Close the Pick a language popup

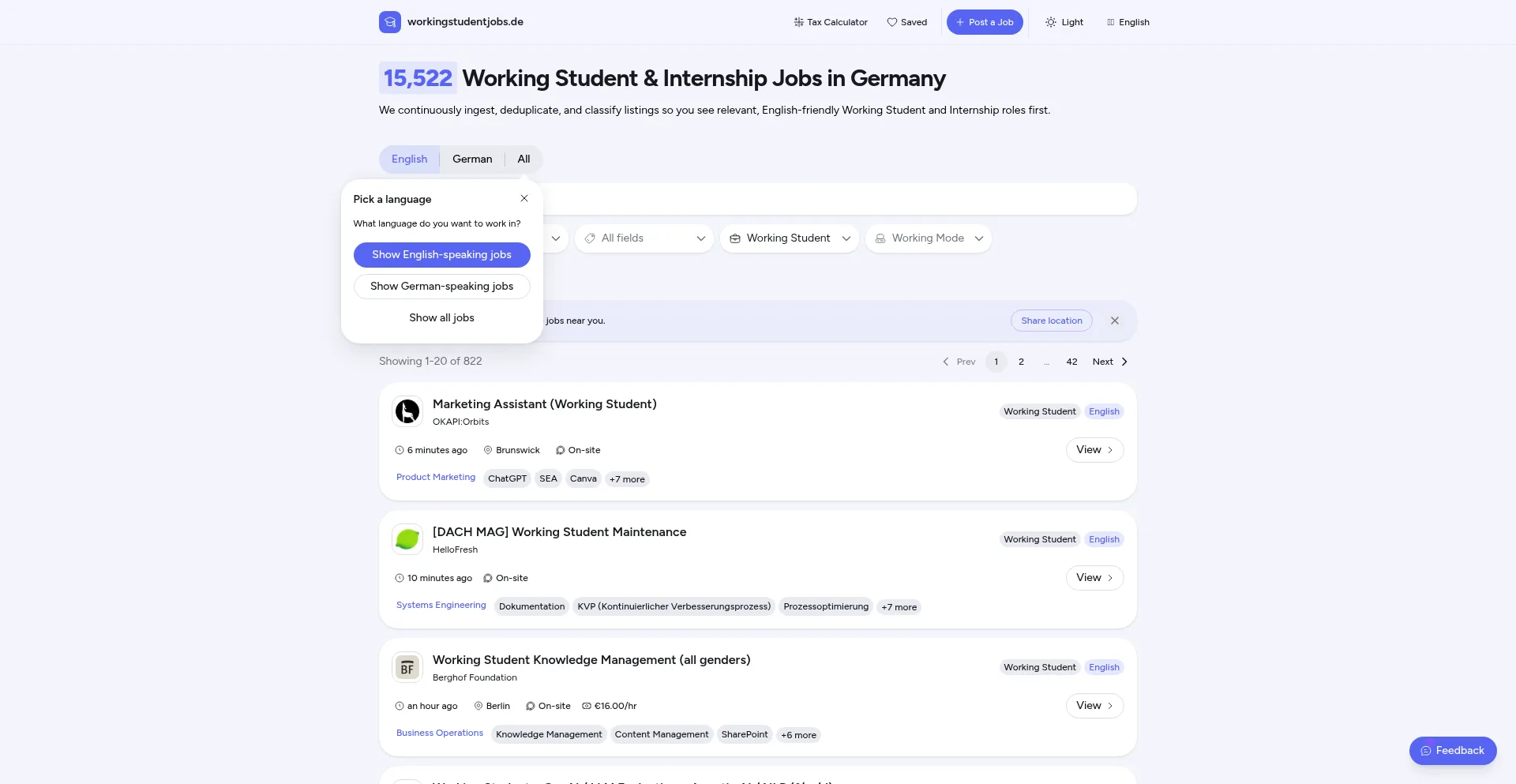(x=524, y=198)
